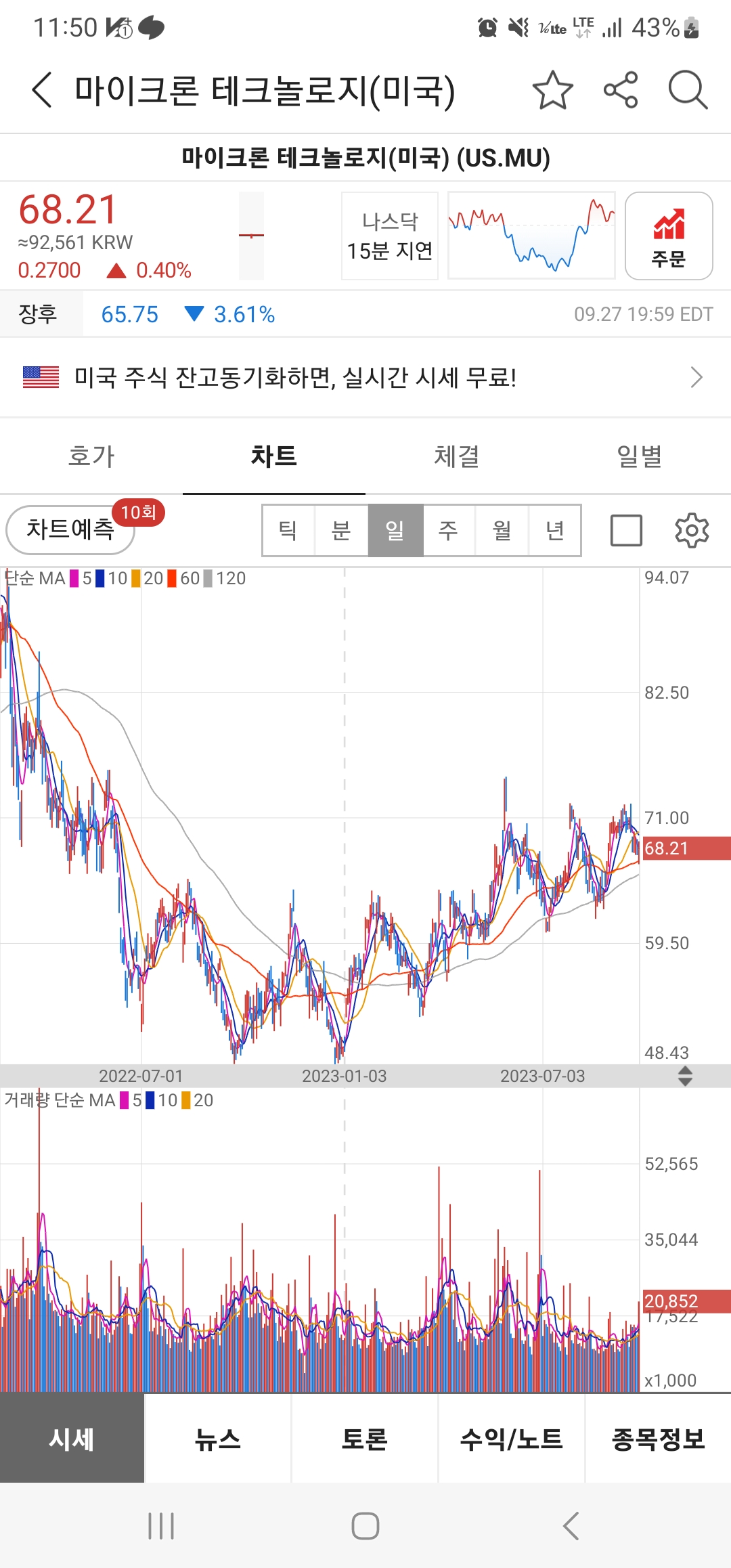Open 차트예측 chart prediction button
The width and height of the screenshot is (731, 1568).
70,529
